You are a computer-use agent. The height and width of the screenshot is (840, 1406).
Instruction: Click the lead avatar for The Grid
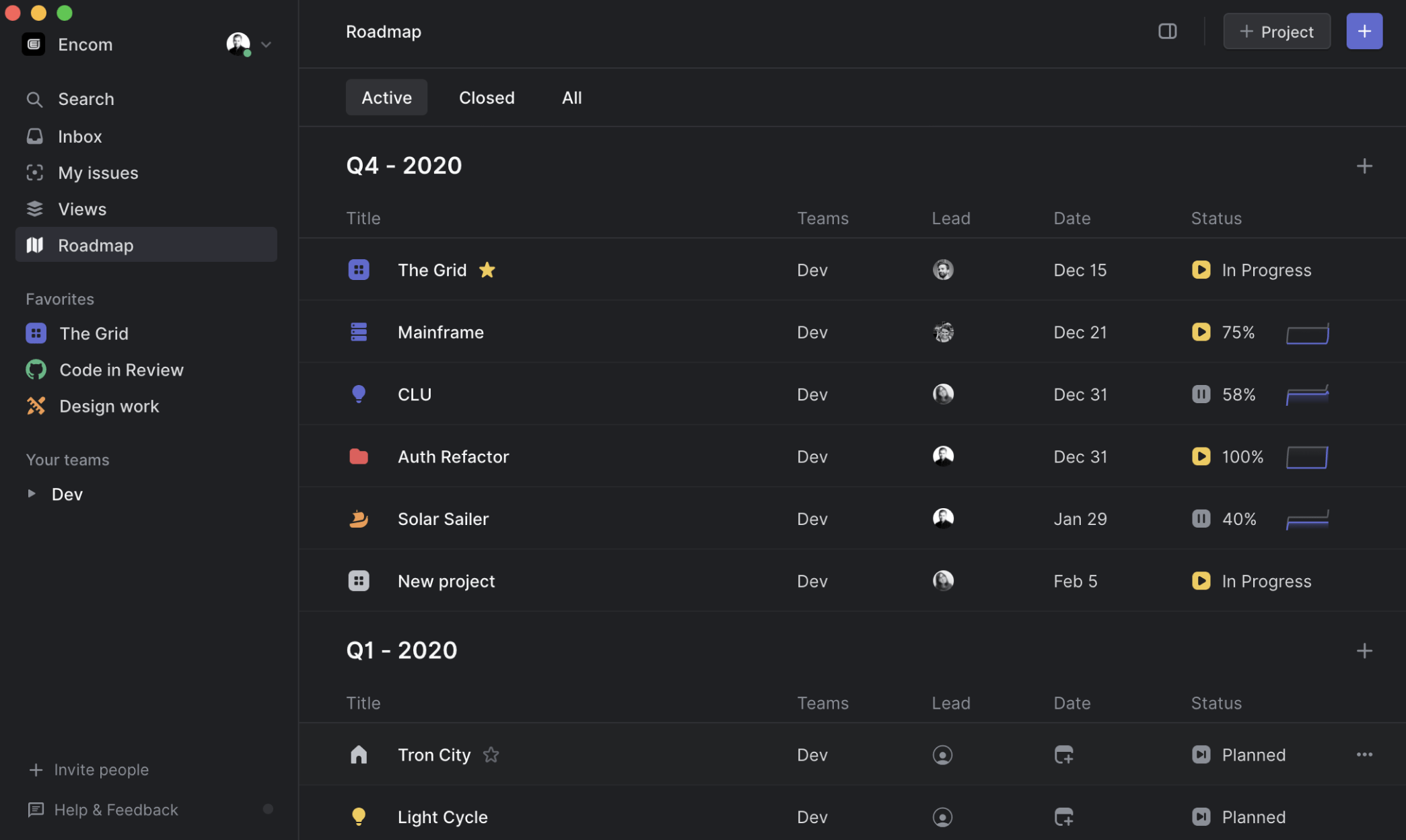(942, 270)
